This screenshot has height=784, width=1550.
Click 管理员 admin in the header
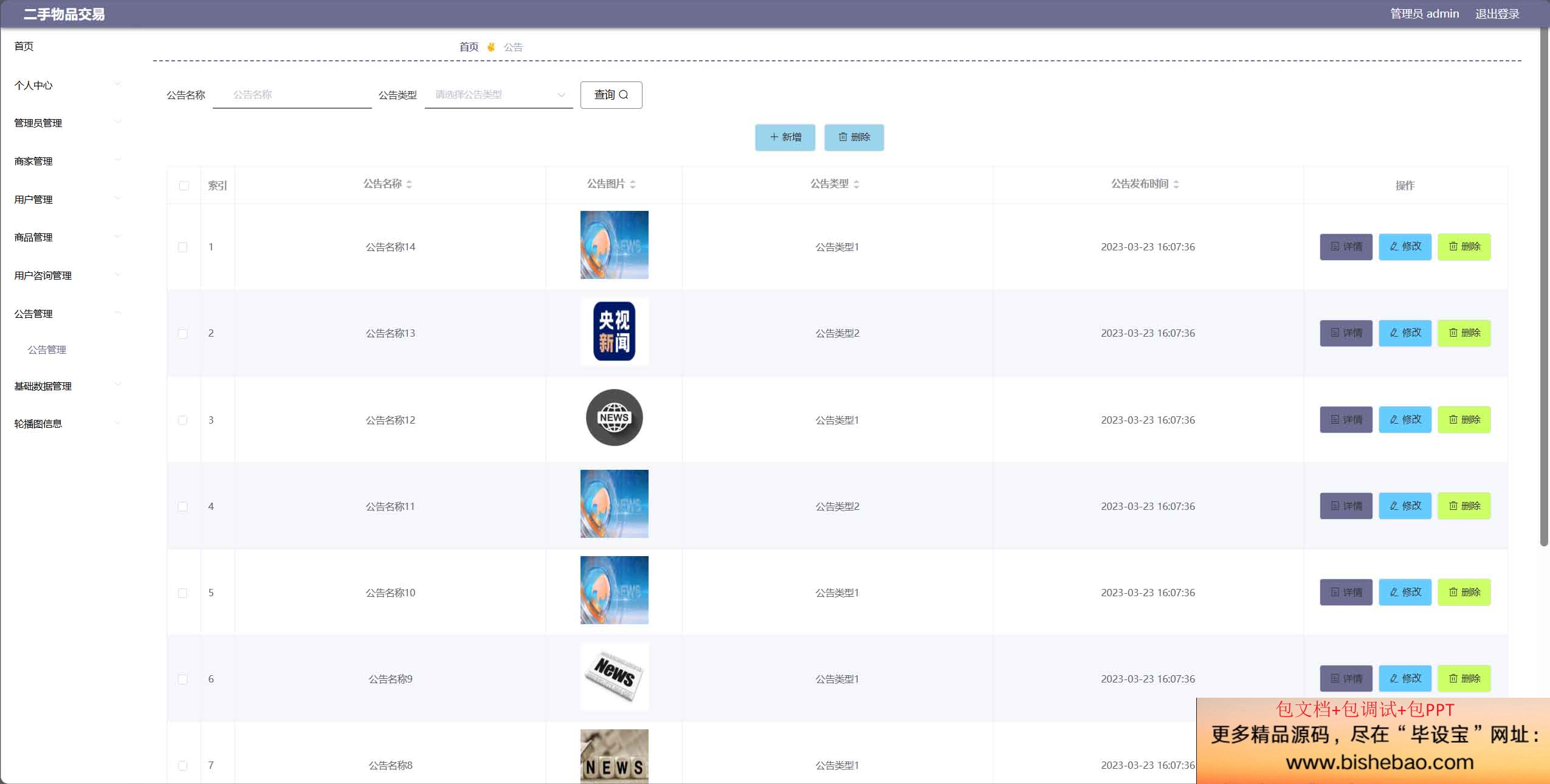1424,13
